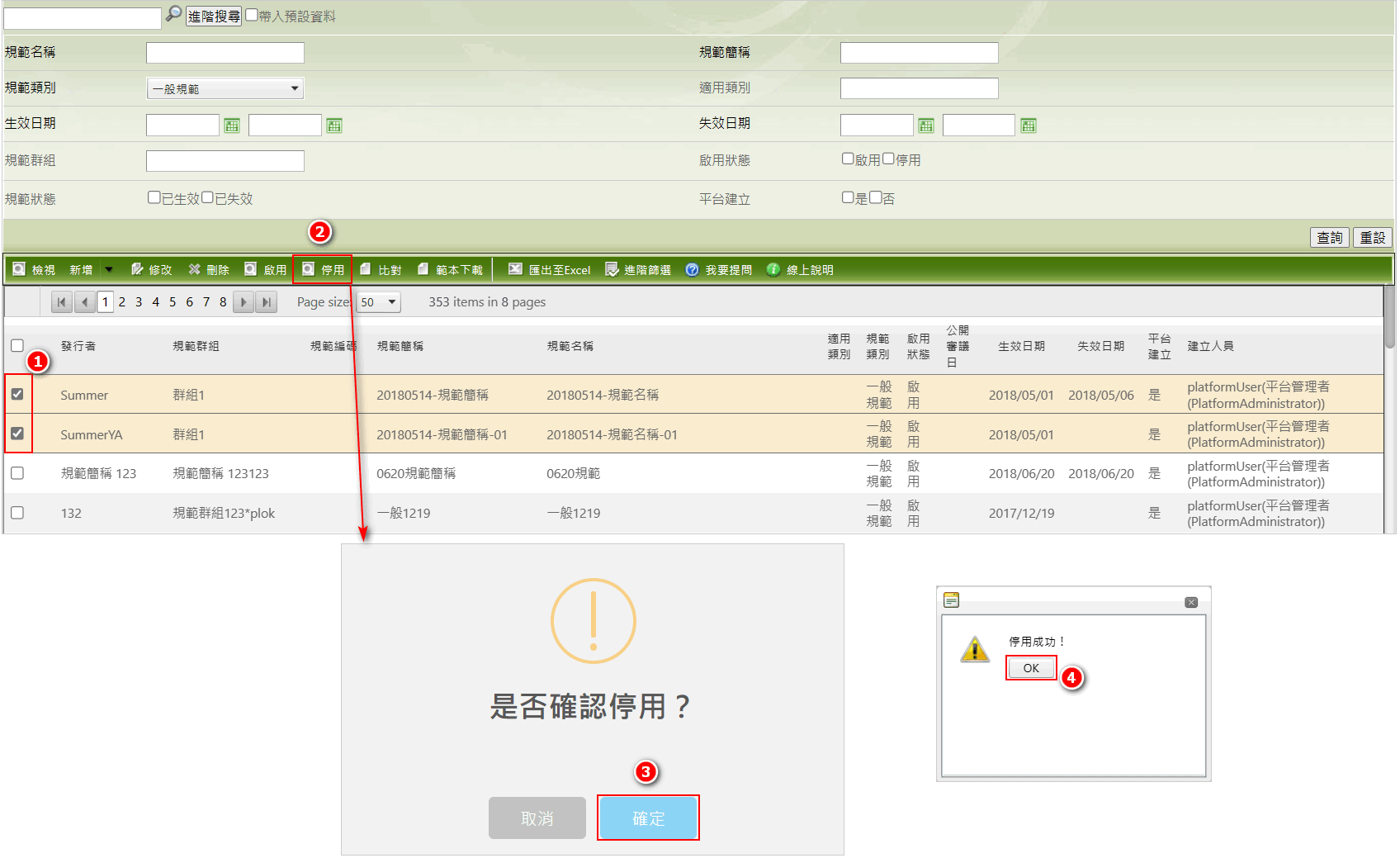Sort by 規範名稱 column header
1400x858 pixels.
pos(570,346)
